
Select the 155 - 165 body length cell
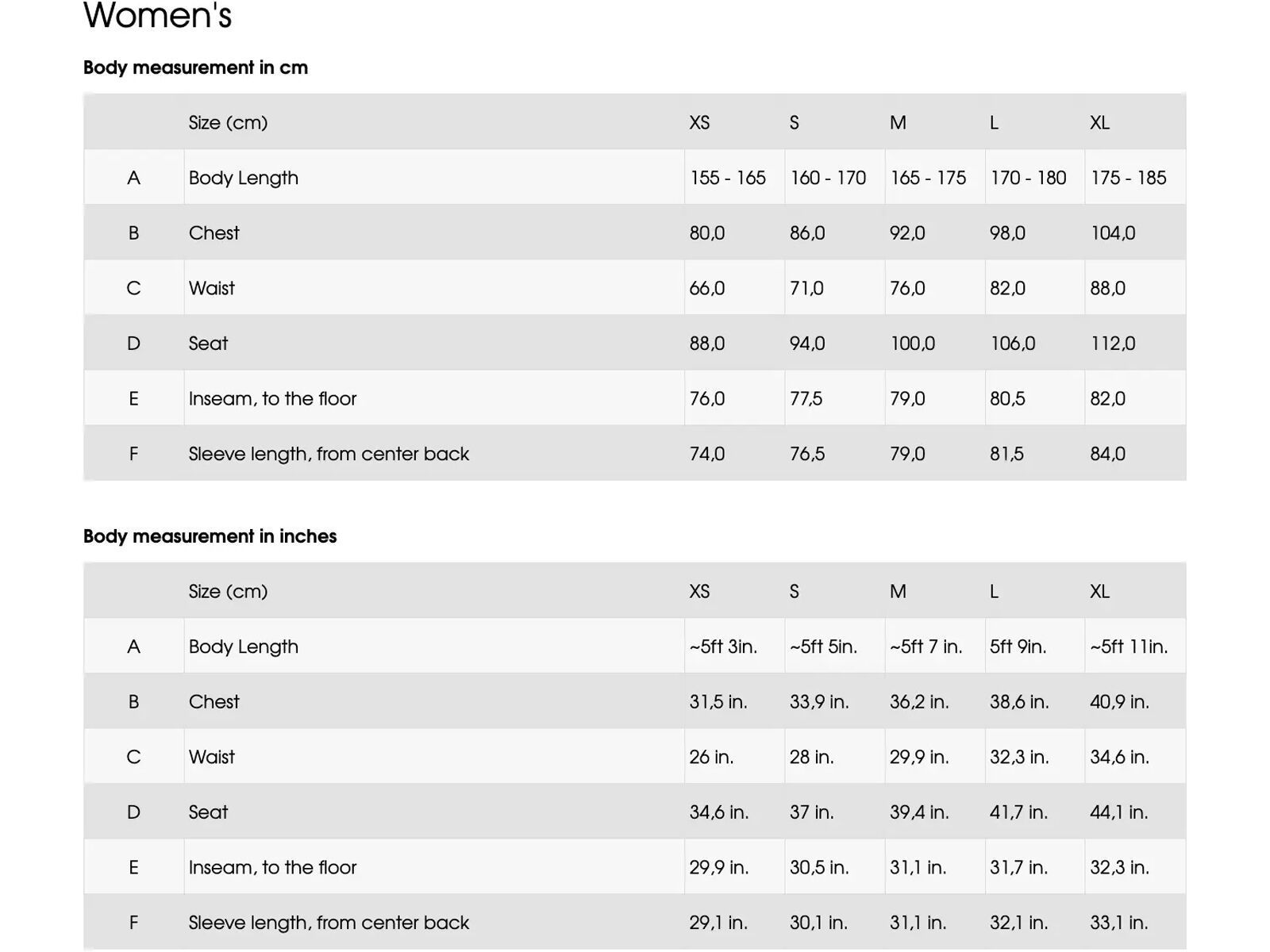(728, 178)
